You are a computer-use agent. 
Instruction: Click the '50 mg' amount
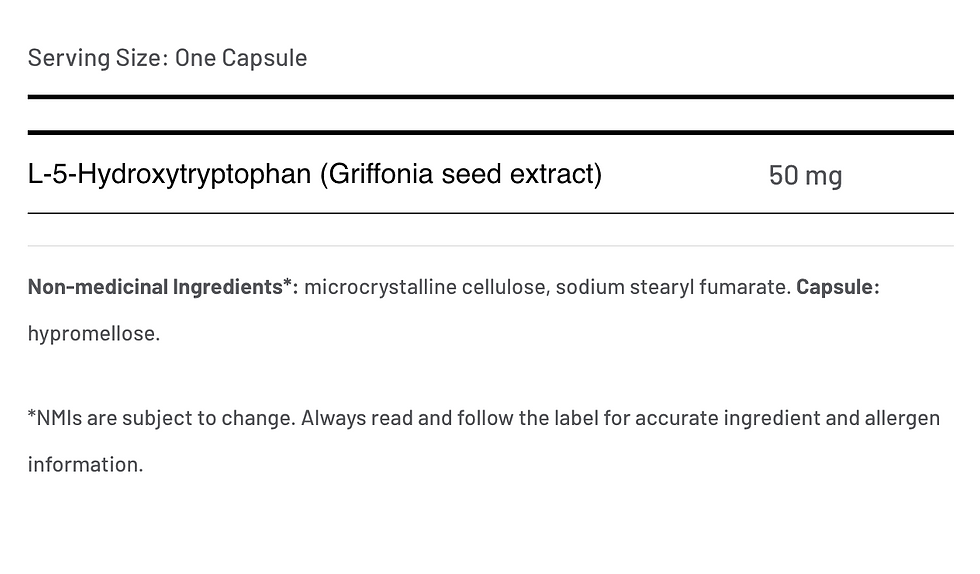805,176
